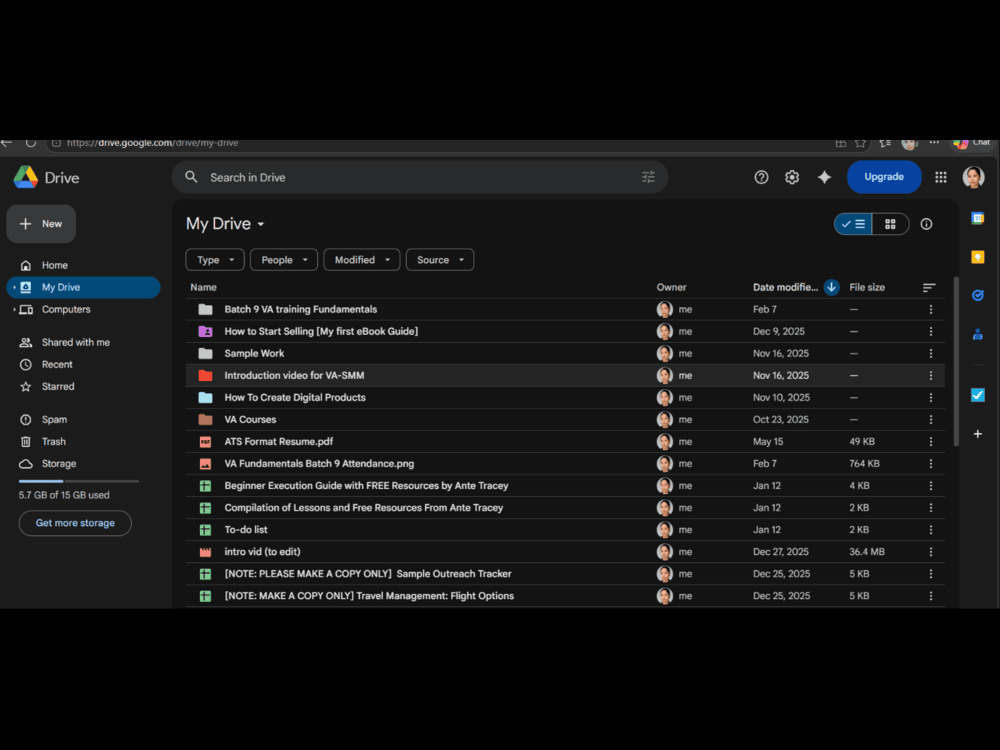Expand Computers tree in sidebar
Screen dimensions: 1000x750
coord(14,309)
